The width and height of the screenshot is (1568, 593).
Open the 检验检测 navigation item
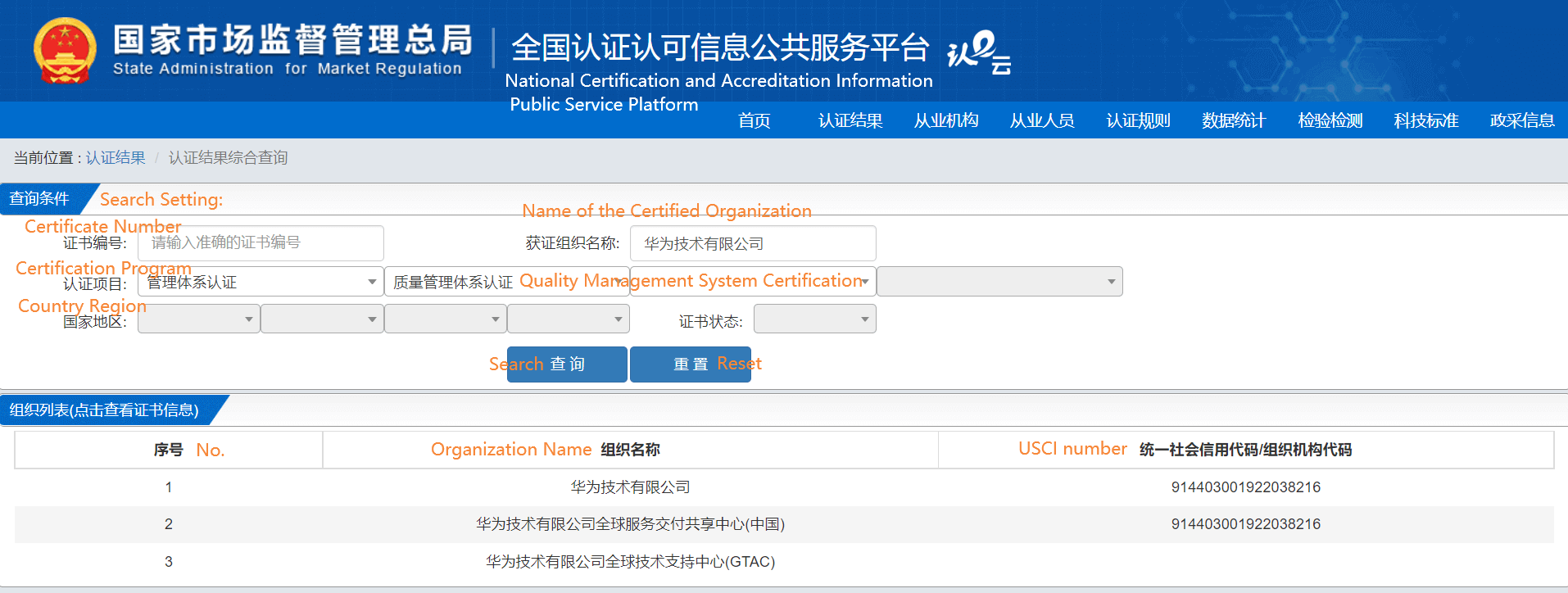[1330, 120]
